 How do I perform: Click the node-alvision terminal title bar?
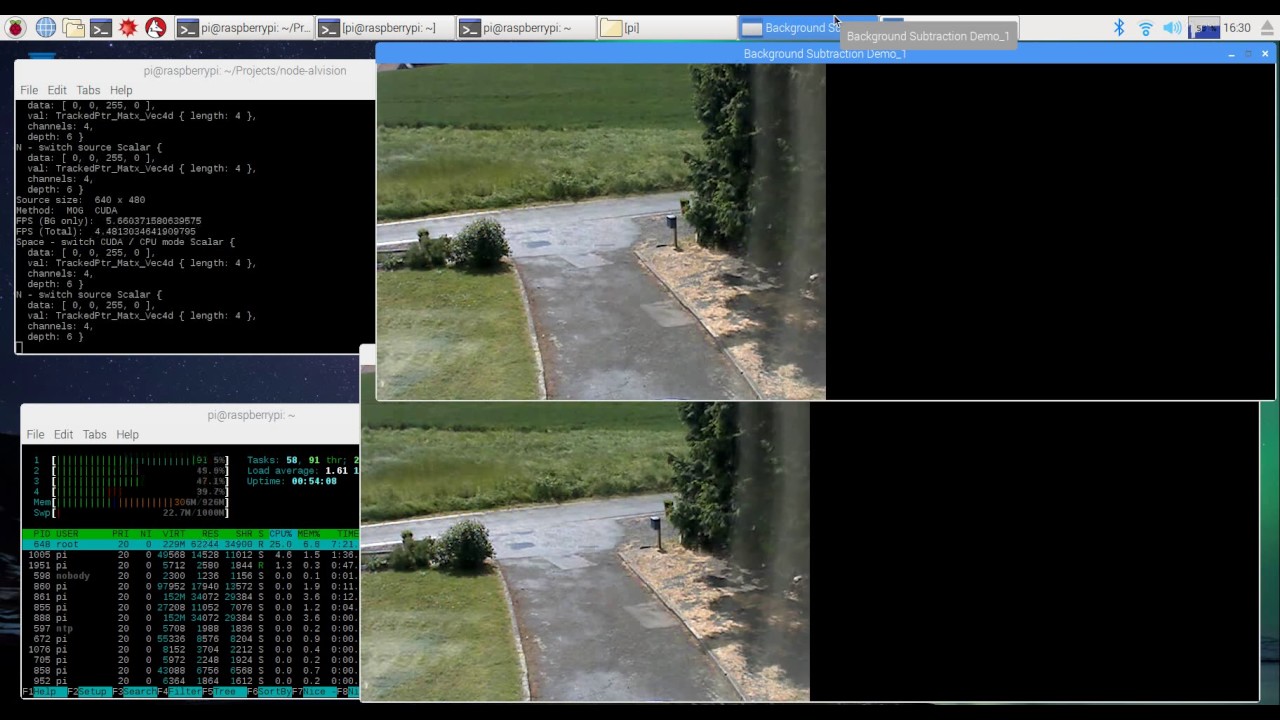(195, 71)
